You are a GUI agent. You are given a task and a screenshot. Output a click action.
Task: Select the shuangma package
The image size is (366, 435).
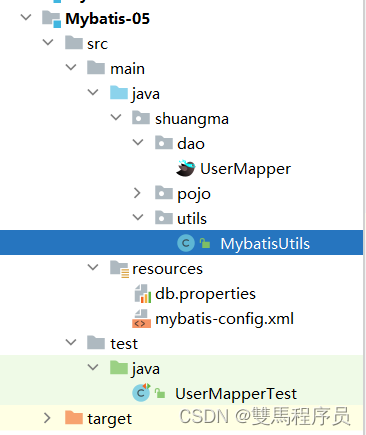coord(192,119)
